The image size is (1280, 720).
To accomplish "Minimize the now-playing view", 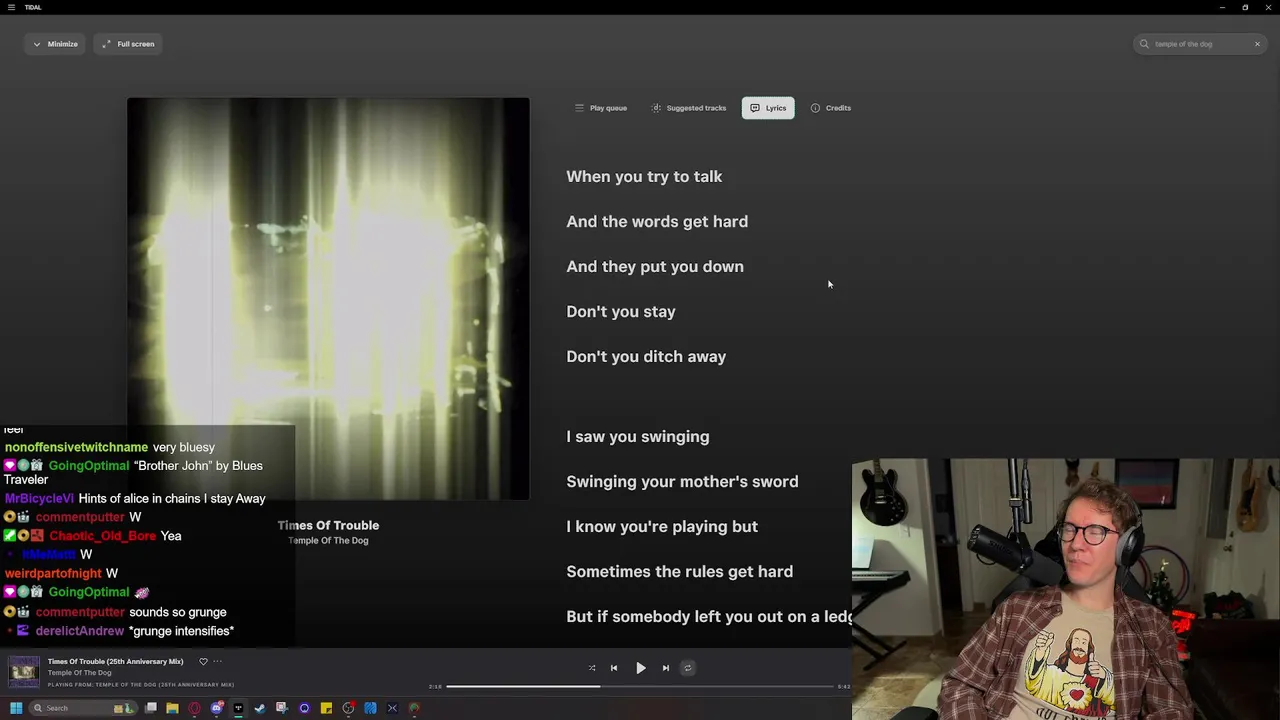I will tap(55, 44).
